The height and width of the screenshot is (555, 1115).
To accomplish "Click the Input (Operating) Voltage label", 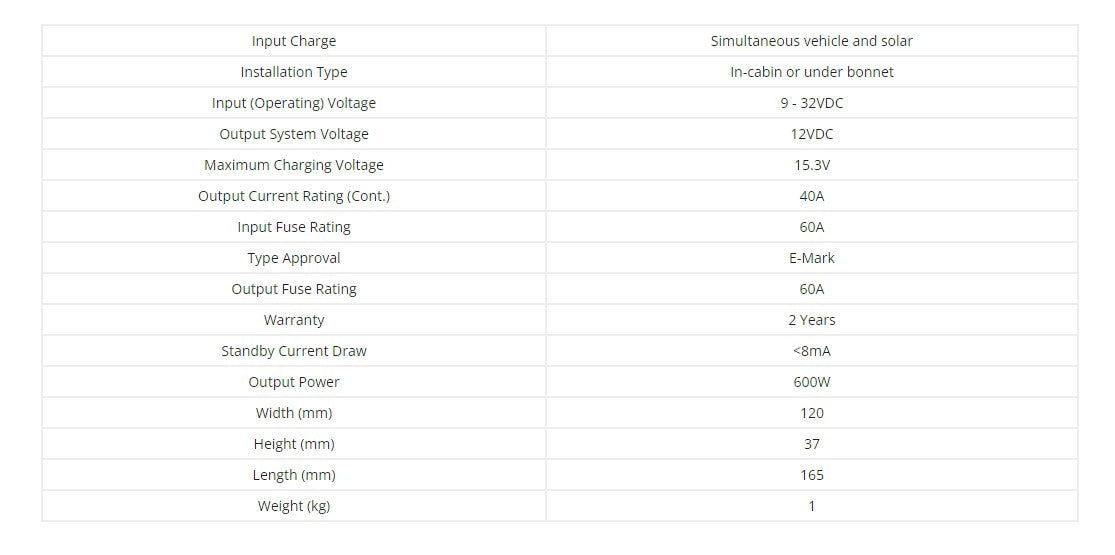I will tap(294, 103).
